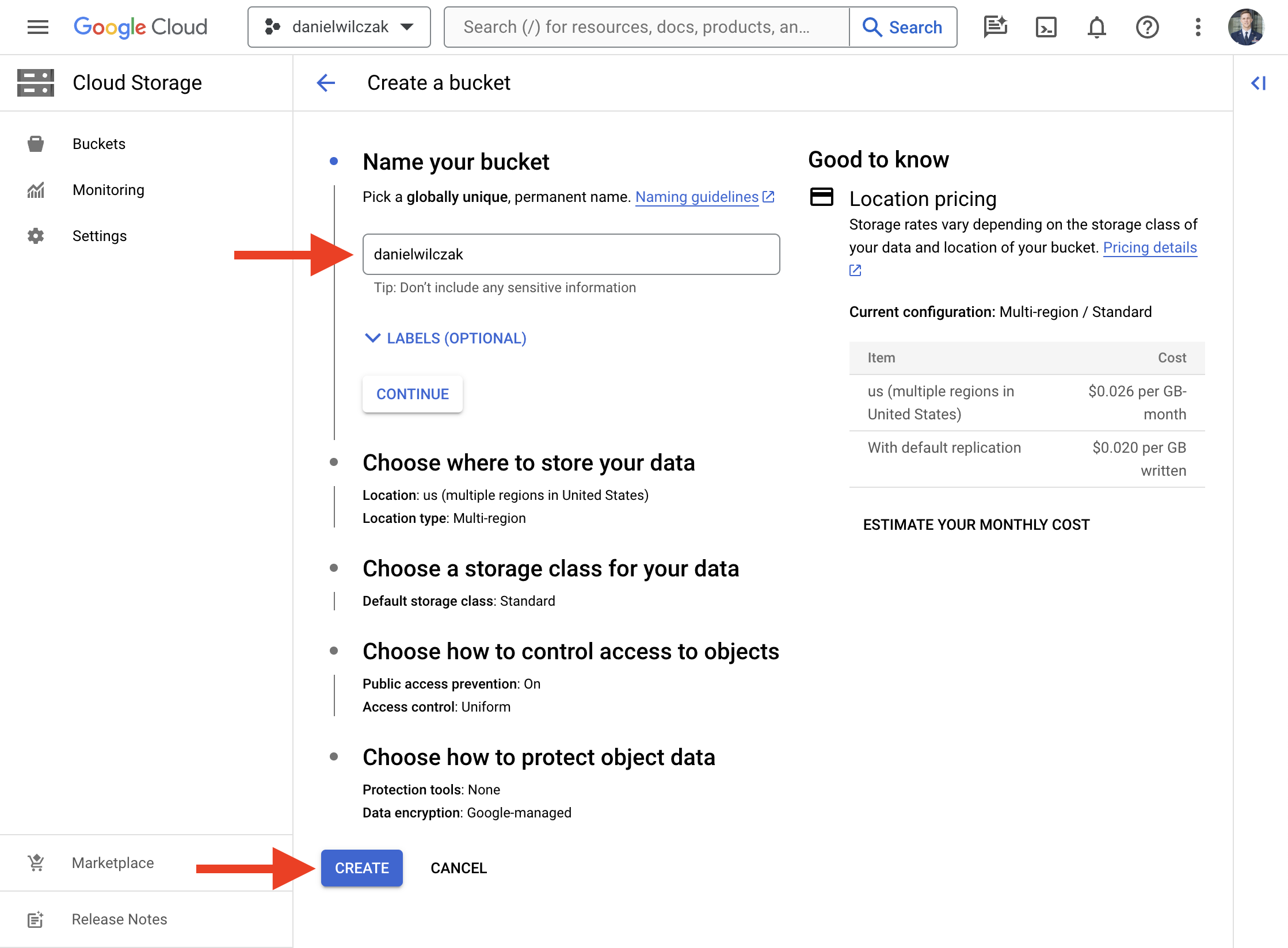This screenshot has height=948, width=1288.
Task: Click the Create button
Action: (362, 868)
